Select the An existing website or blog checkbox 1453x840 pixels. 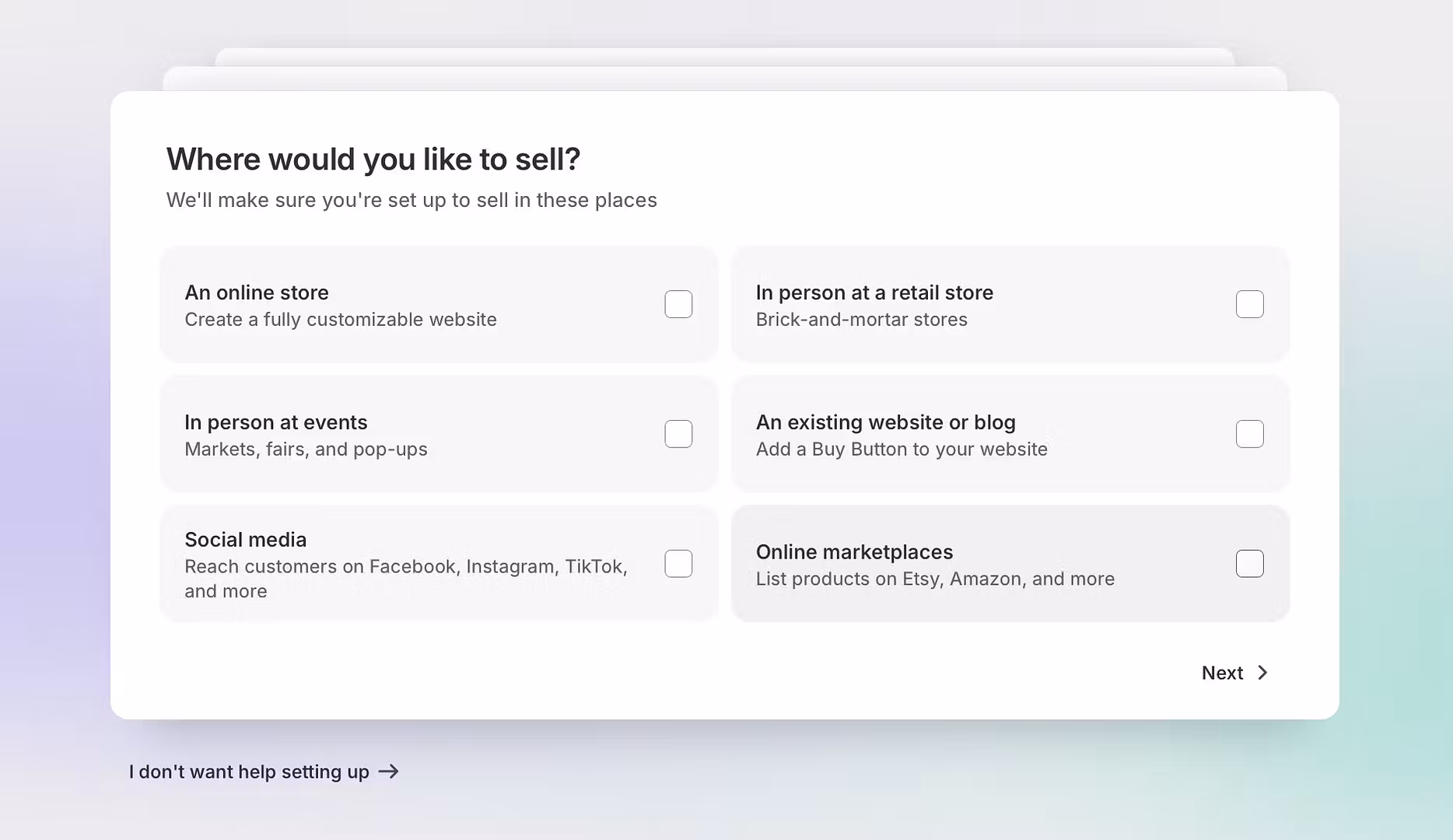tap(1249, 434)
